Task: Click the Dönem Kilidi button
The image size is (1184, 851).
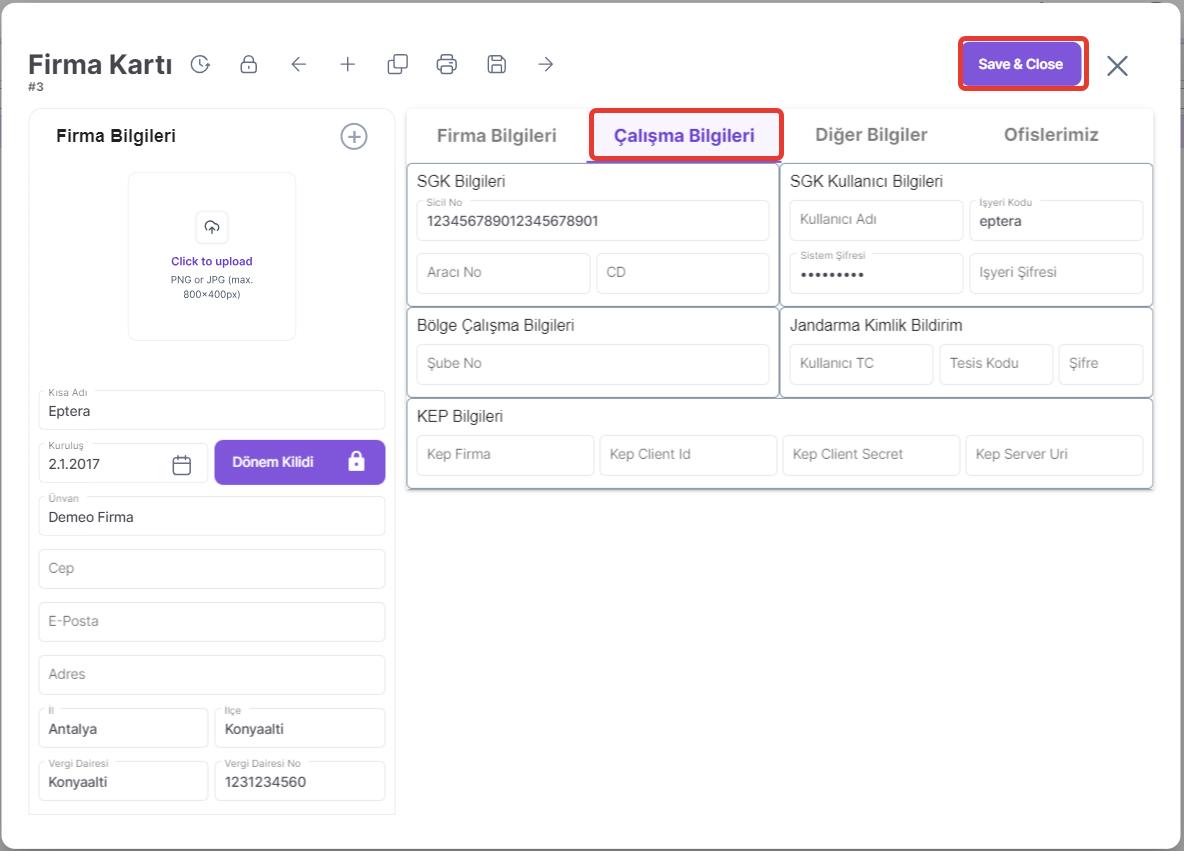Action: pyautogui.click(x=299, y=462)
